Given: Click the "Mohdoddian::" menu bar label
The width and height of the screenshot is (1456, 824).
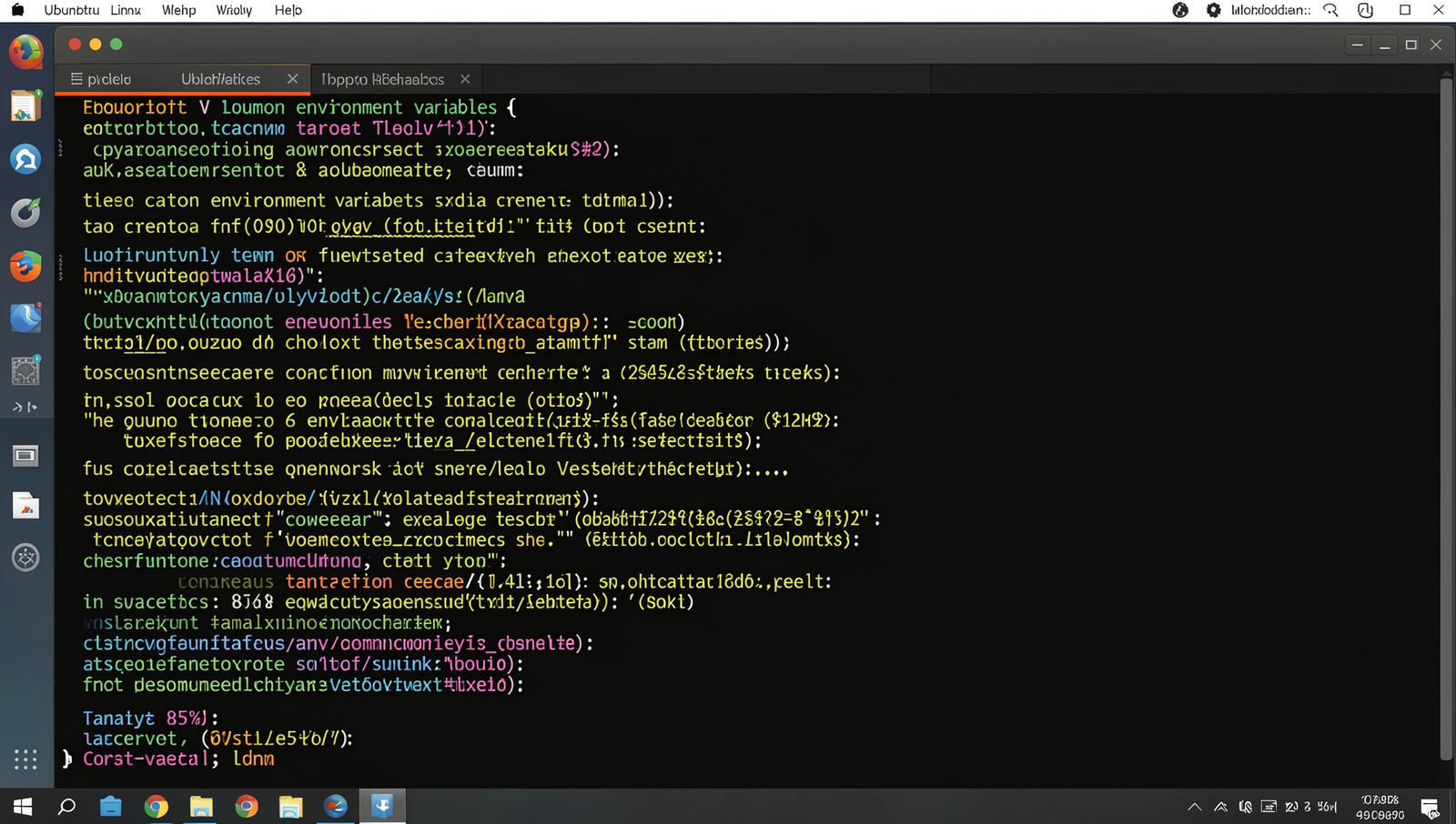Looking at the screenshot, I should coord(1270,10).
